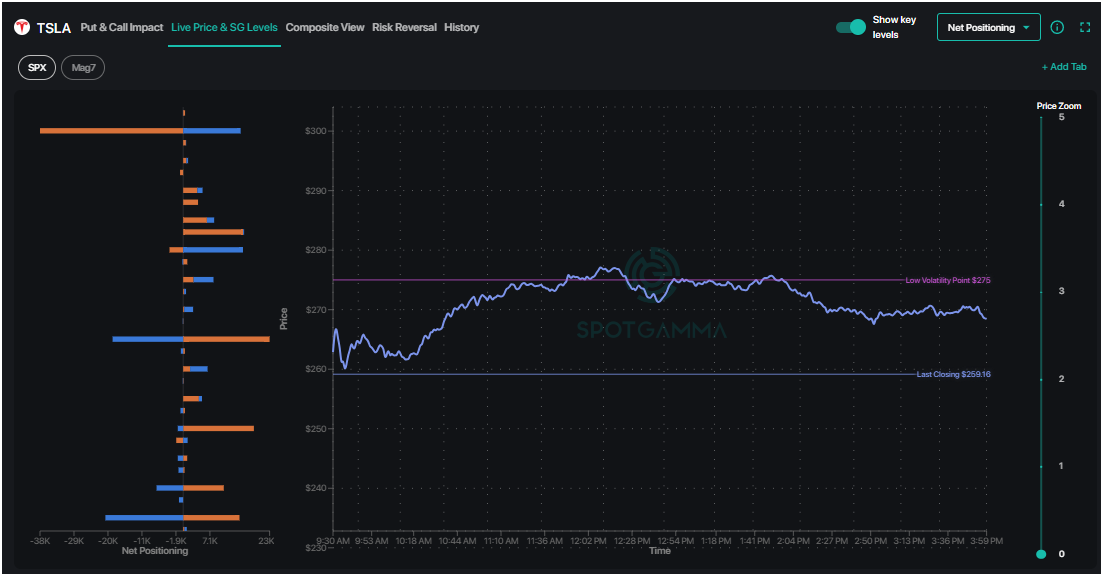Click the + Add Tab link
The width and height of the screenshot is (1103, 576).
click(x=1064, y=67)
